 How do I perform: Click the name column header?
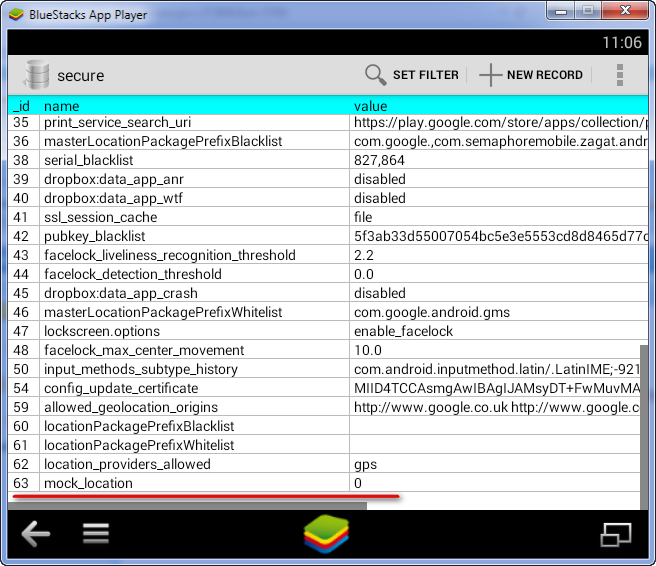(x=61, y=105)
